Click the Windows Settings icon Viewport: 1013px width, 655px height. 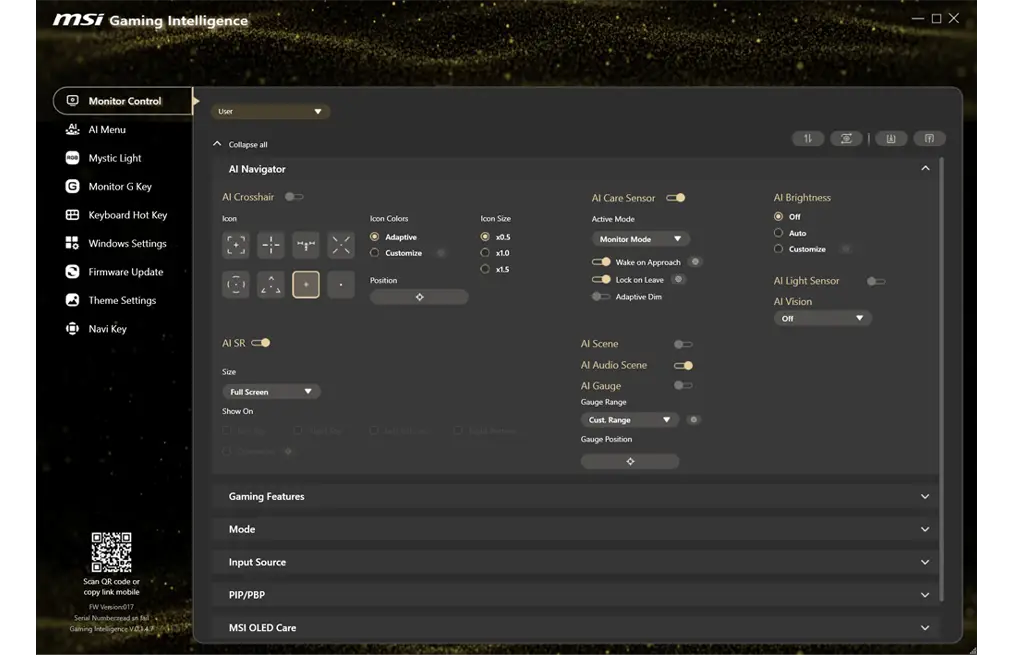pyautogui.click(x=72, y=243)
